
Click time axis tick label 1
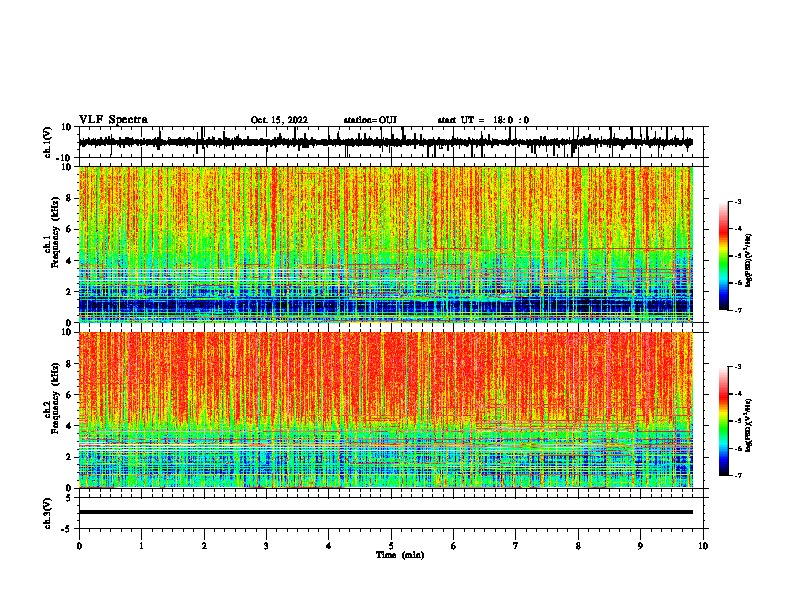click(141, 546)
